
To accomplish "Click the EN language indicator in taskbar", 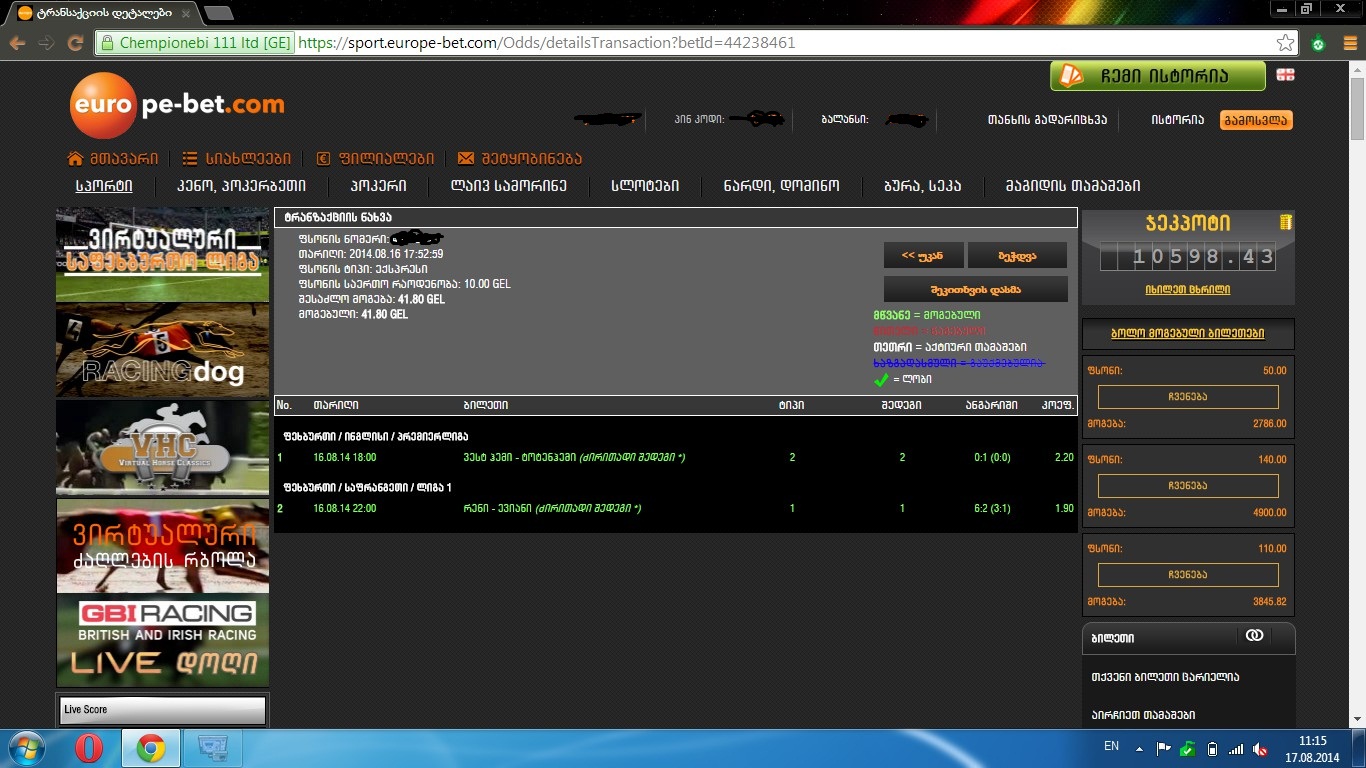I will pos(1111,746).
